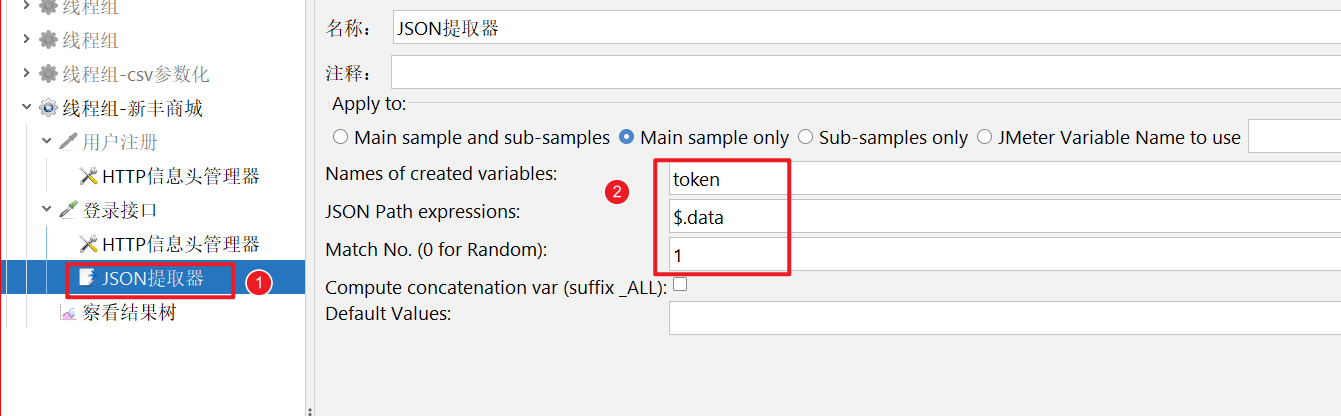
Task: Click the JSON提取器 document icon
Action: pos(87,278)
